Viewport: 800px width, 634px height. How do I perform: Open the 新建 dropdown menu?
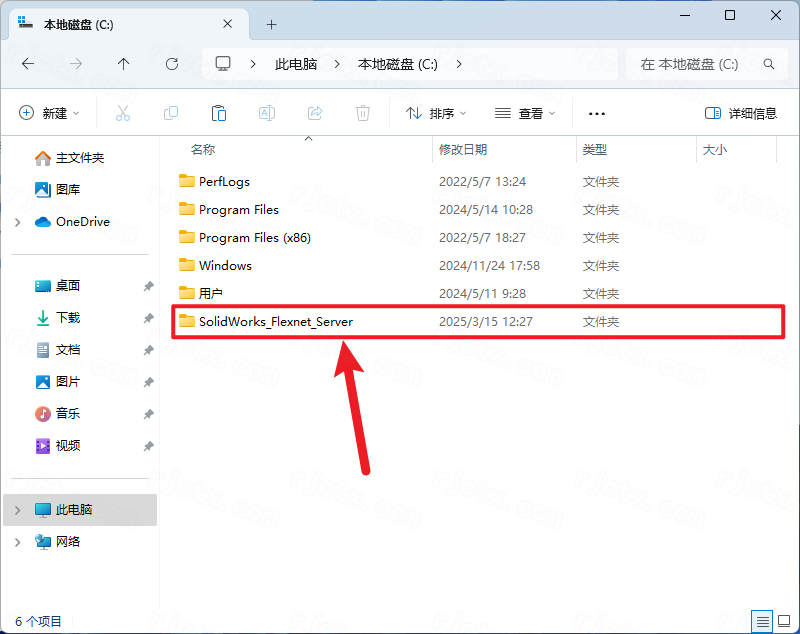pyautogui.click(x=49, y=114)
